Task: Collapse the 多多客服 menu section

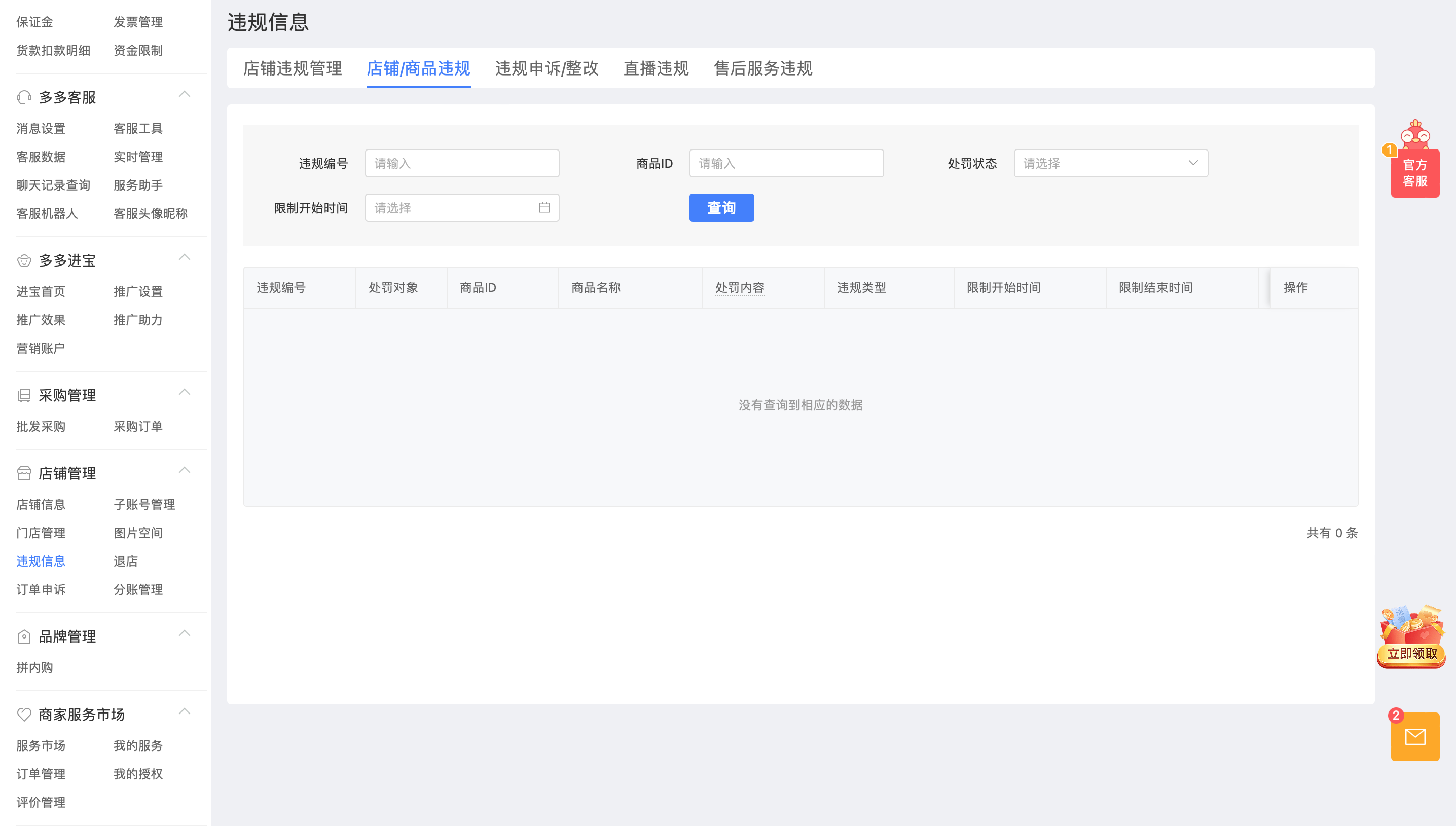Action: [185, 95]
